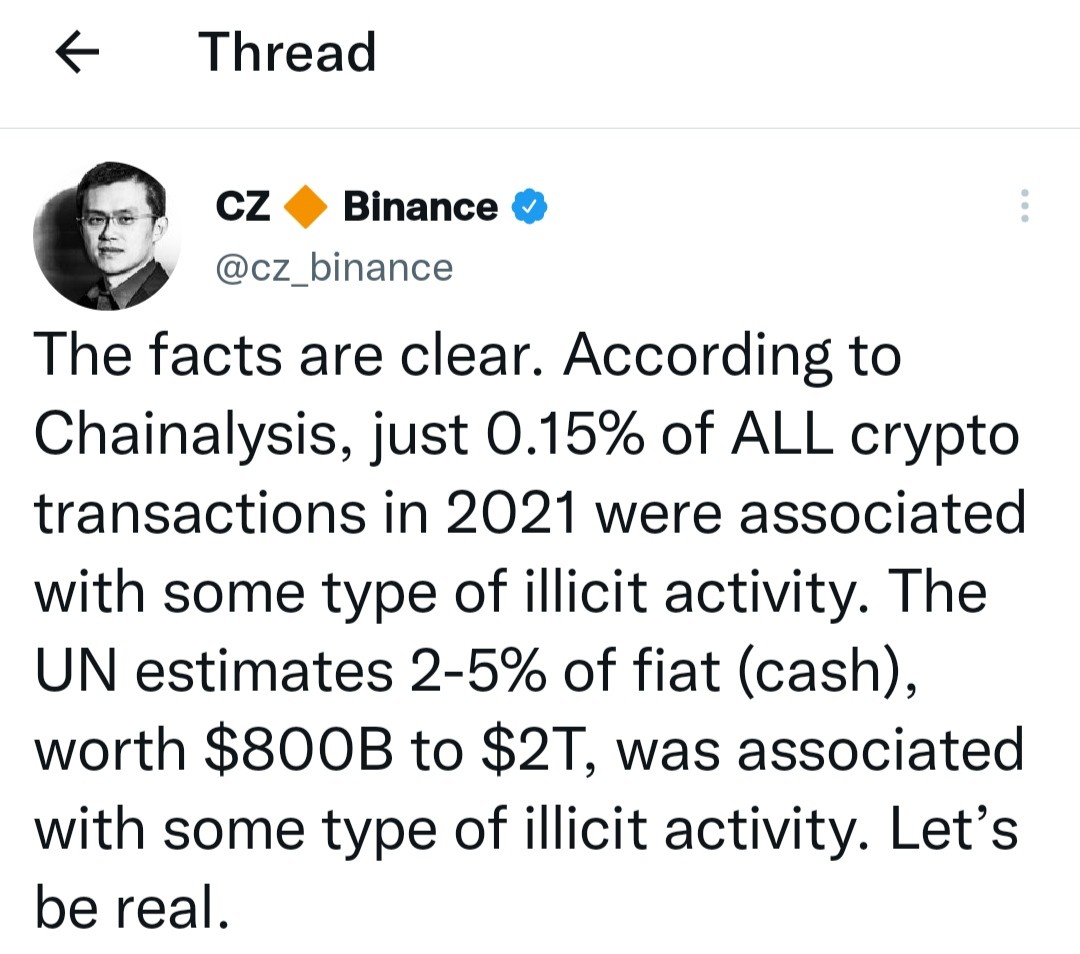Click "UN estimates" in the tweet text
Viewport: 1080px width, 954px height.
(x=214, y=671)
